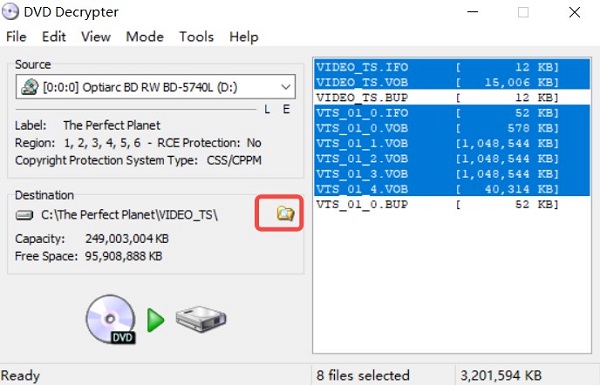Click the 3,201,594 KB status bar total
Viewport: 600px width, 385px height.
(x=501, y=375)
